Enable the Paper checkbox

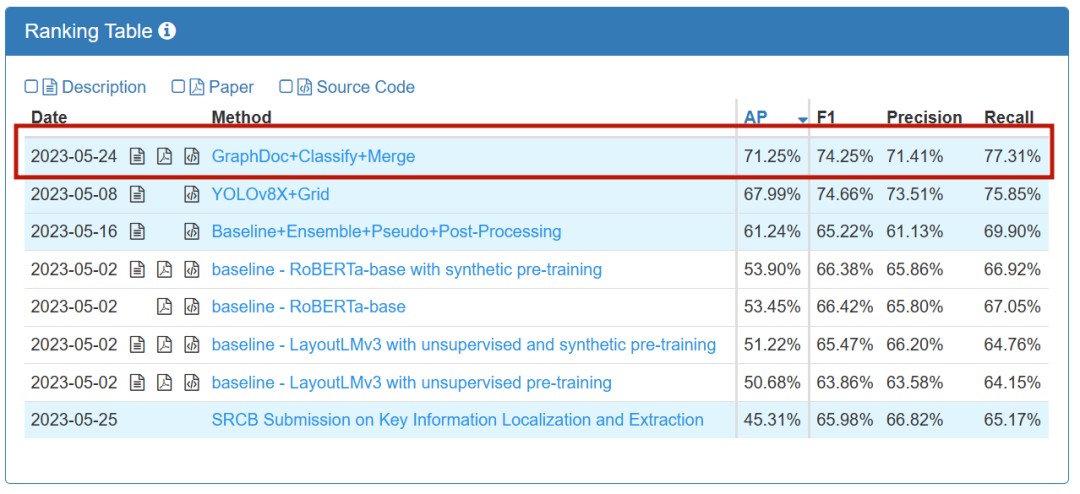[x=178, y=87]
